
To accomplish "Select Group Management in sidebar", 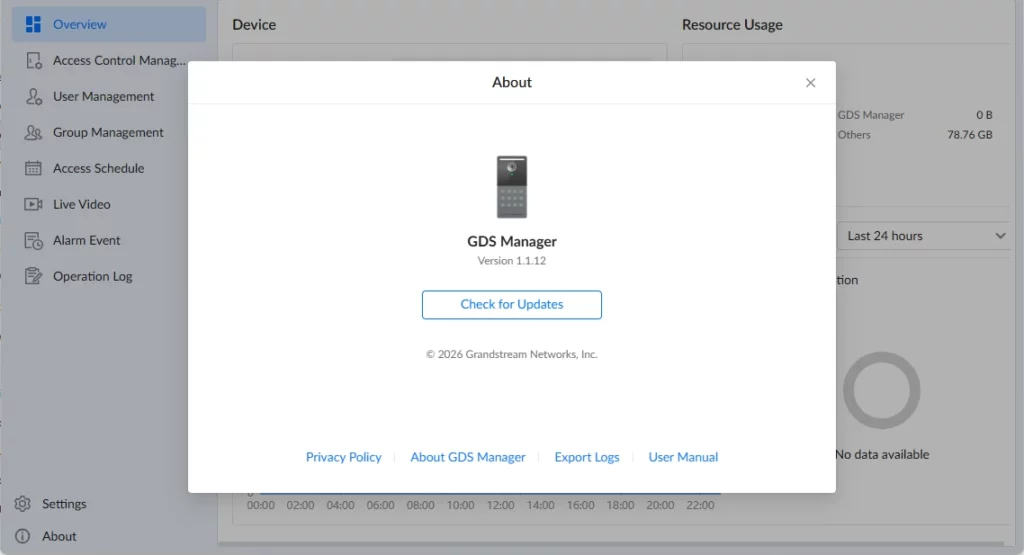I will tap(108, 133).
